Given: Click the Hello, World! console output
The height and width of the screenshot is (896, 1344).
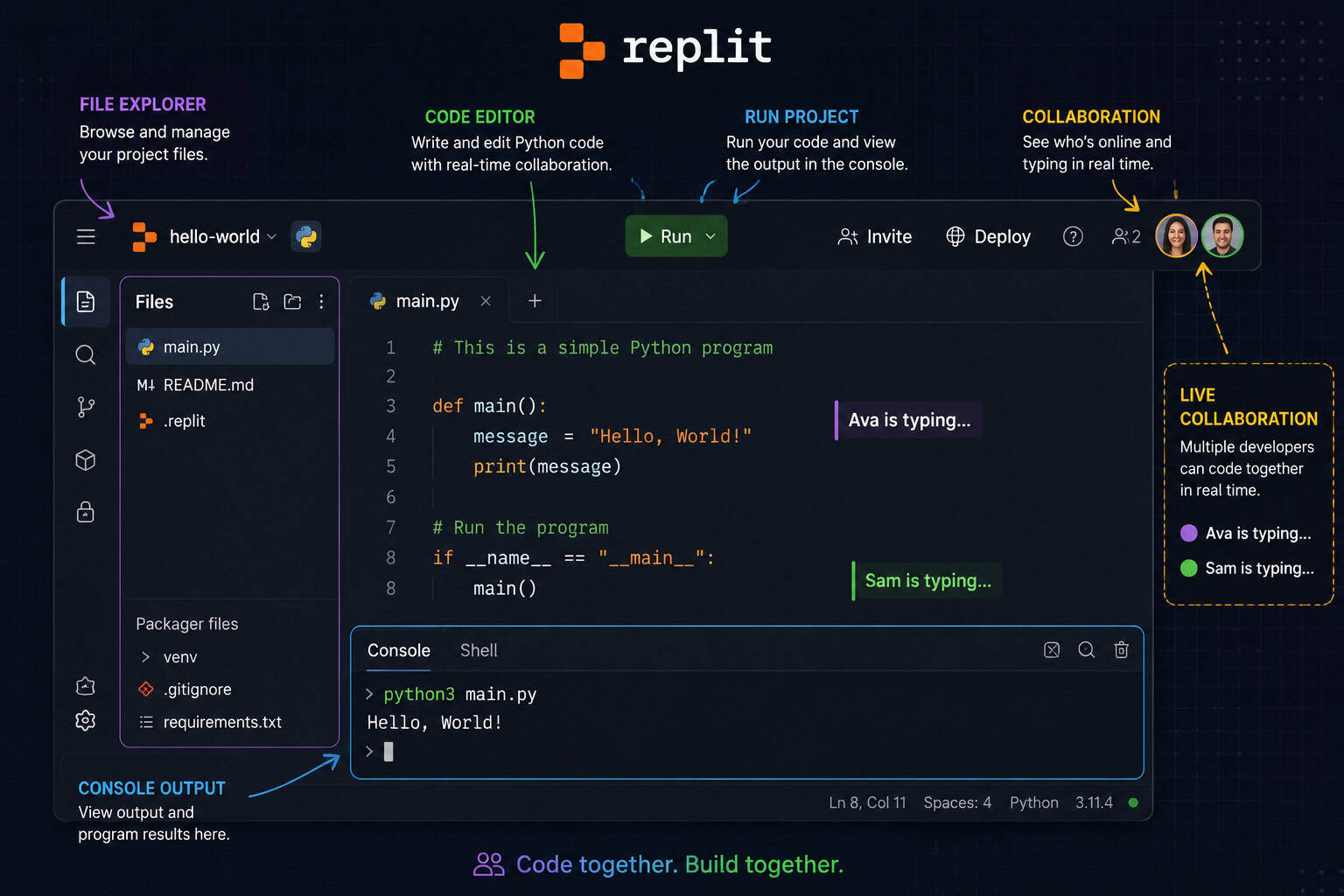Looking at the screenshot, I should point(434,723).
